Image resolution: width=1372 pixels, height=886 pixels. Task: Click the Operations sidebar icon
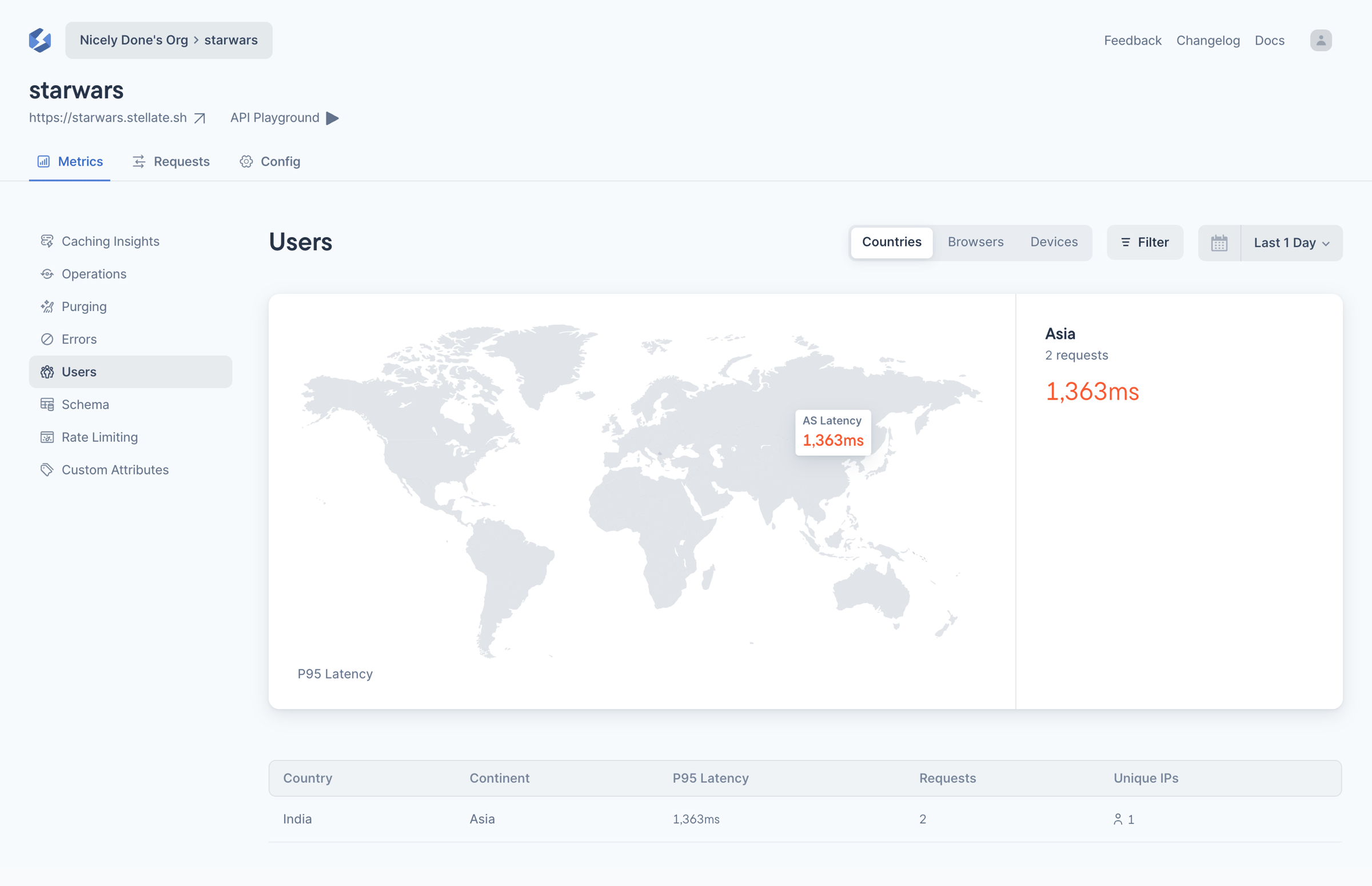pyautogui.click(x=47, y=274)
